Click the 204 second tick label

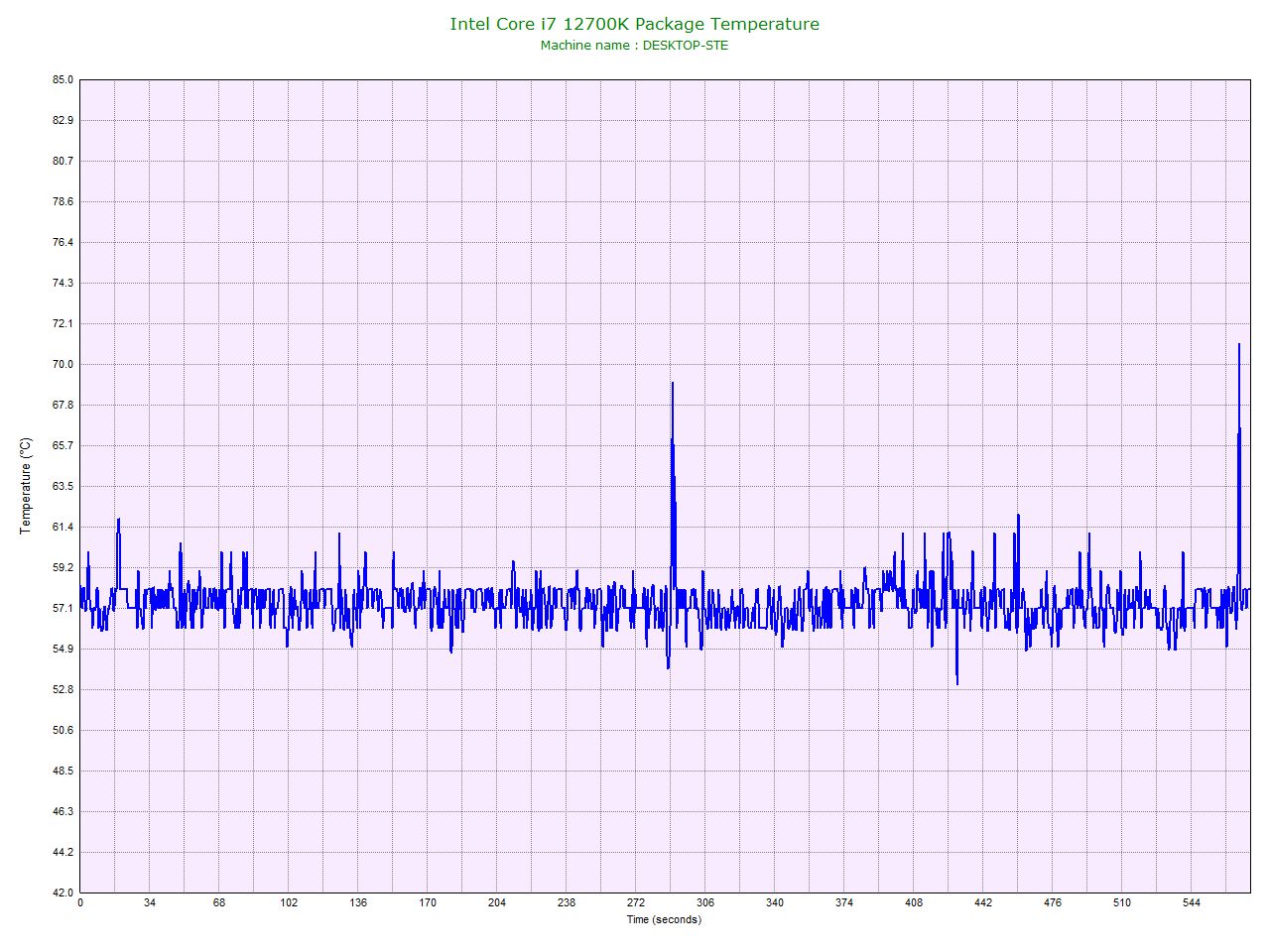(x=497, y=902)
